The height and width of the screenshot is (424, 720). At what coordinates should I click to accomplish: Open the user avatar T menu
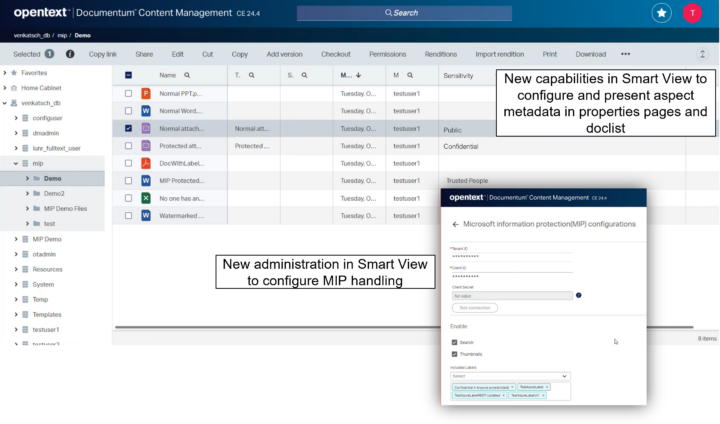pyautogui.click(x=692, y=13)
